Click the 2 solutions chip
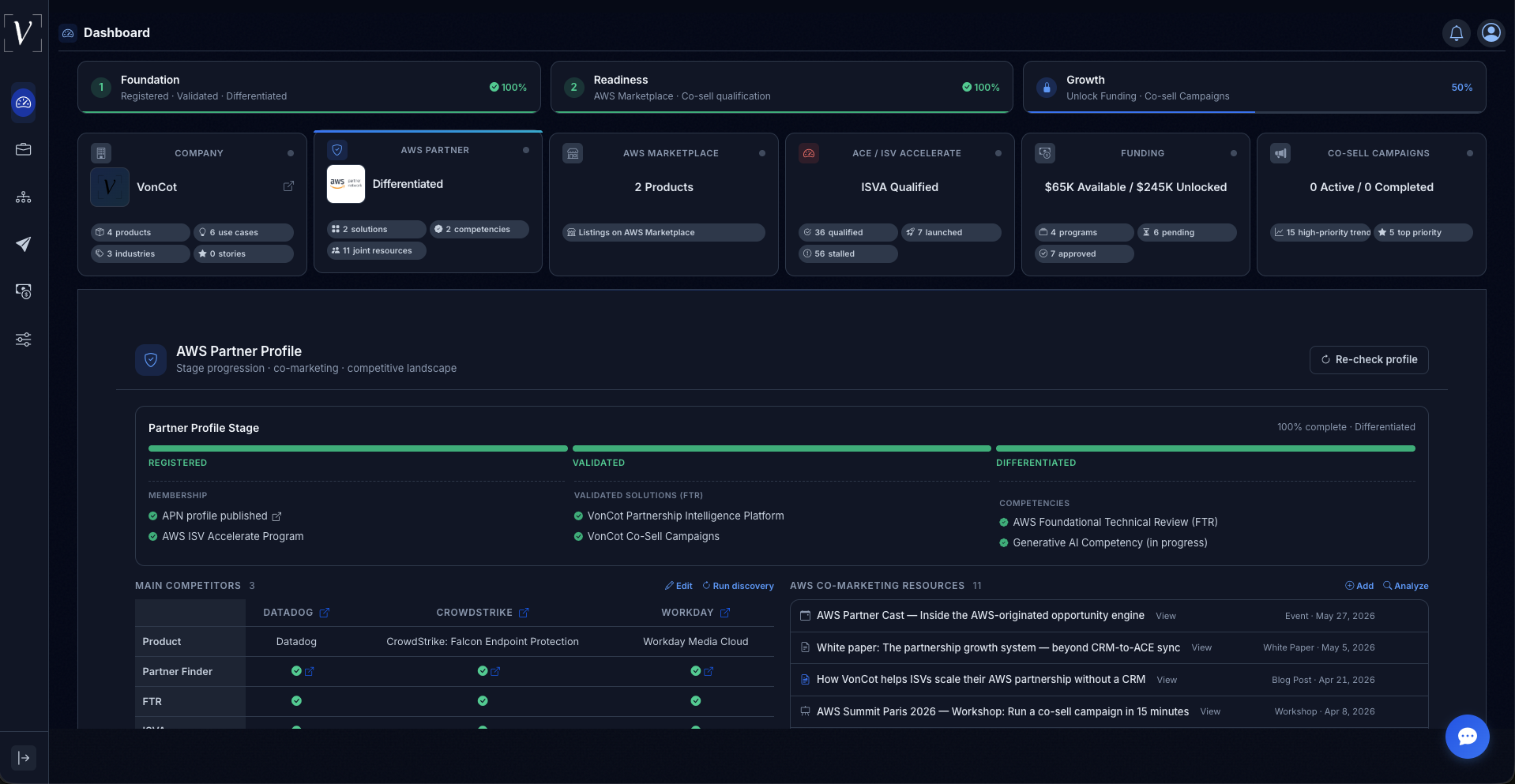 [x=376, y=229]
